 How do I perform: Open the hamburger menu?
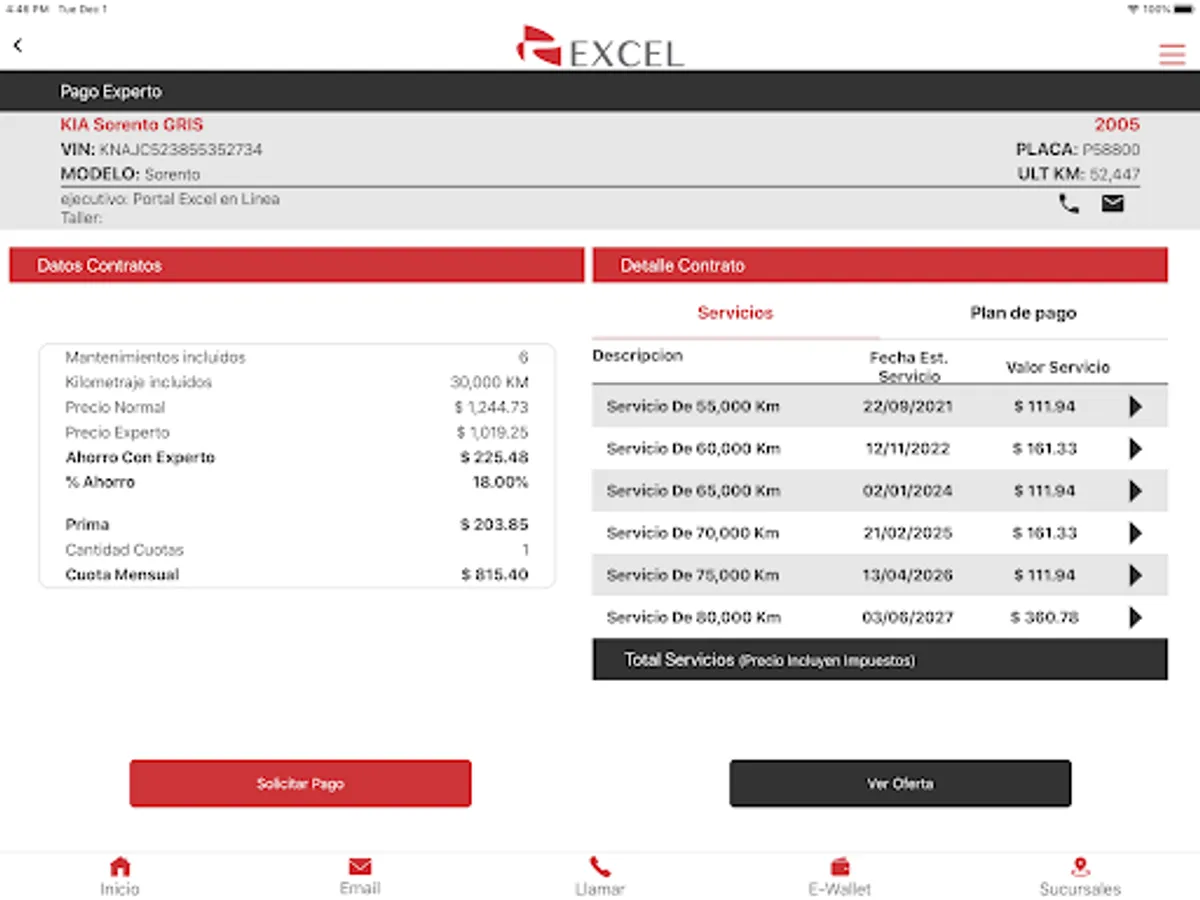click(x=1172, y=55)
